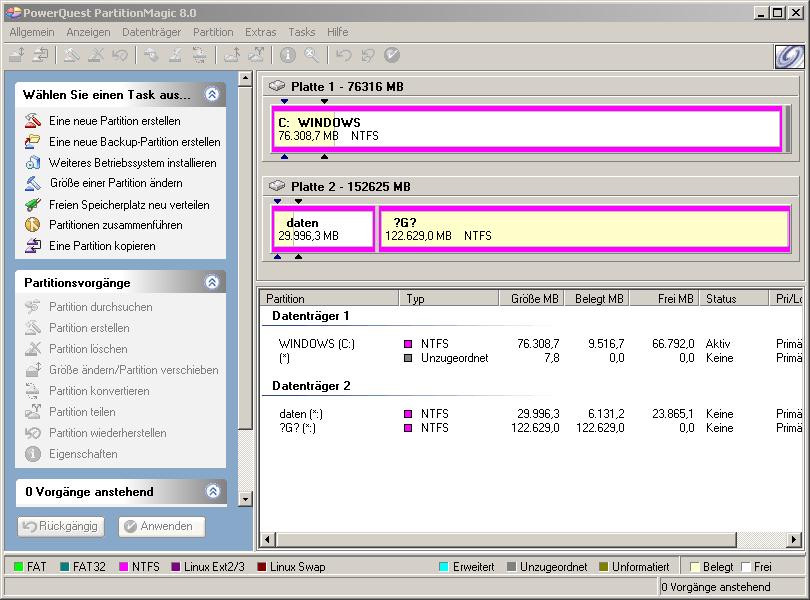The image size is (810, 600).
Task: Click the FAT green legend swatch
Action: tap(18, 567)
